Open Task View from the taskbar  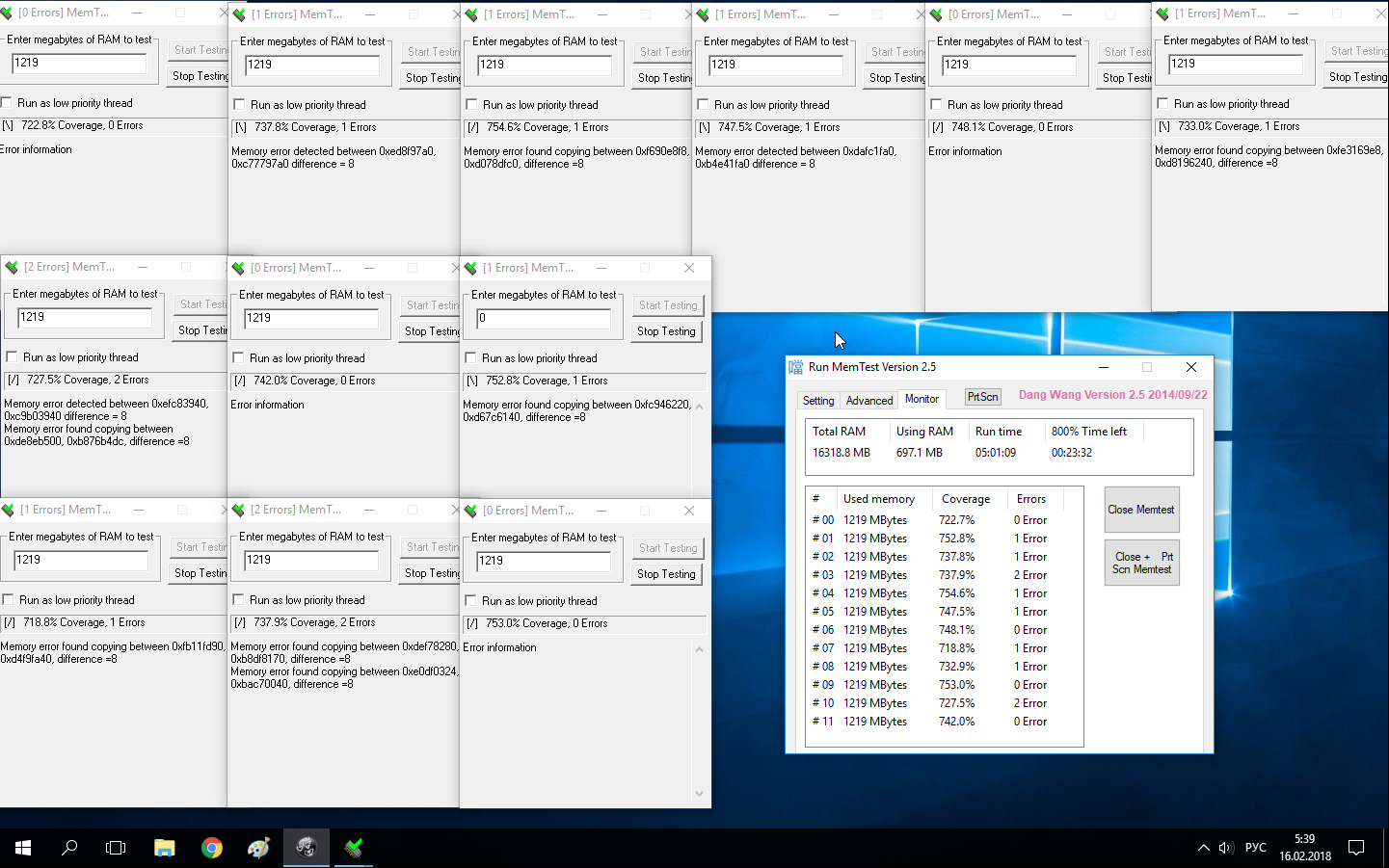(116, 848)
